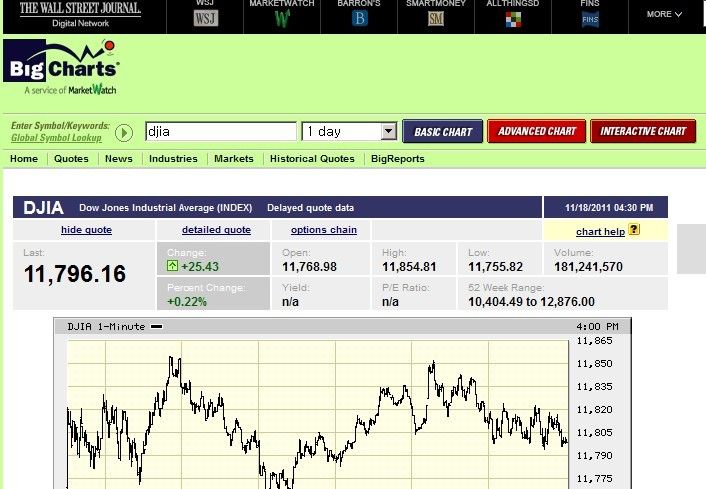Click the Interactive Chart button
This screenshot has width=706, height=489.
(x=643, y=131)
